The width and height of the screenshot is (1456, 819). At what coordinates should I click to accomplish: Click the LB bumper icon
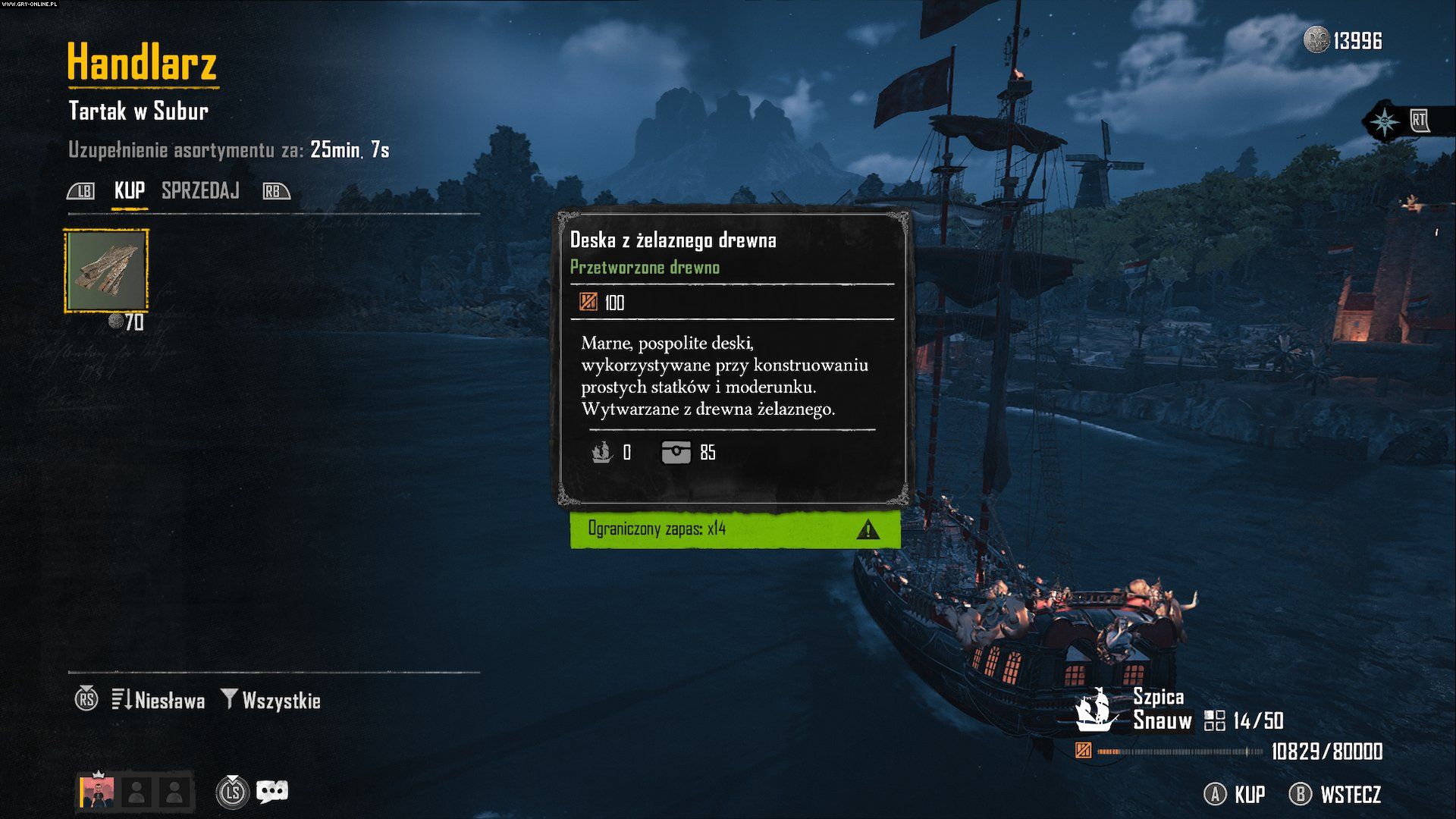click(x=81, y=191)
